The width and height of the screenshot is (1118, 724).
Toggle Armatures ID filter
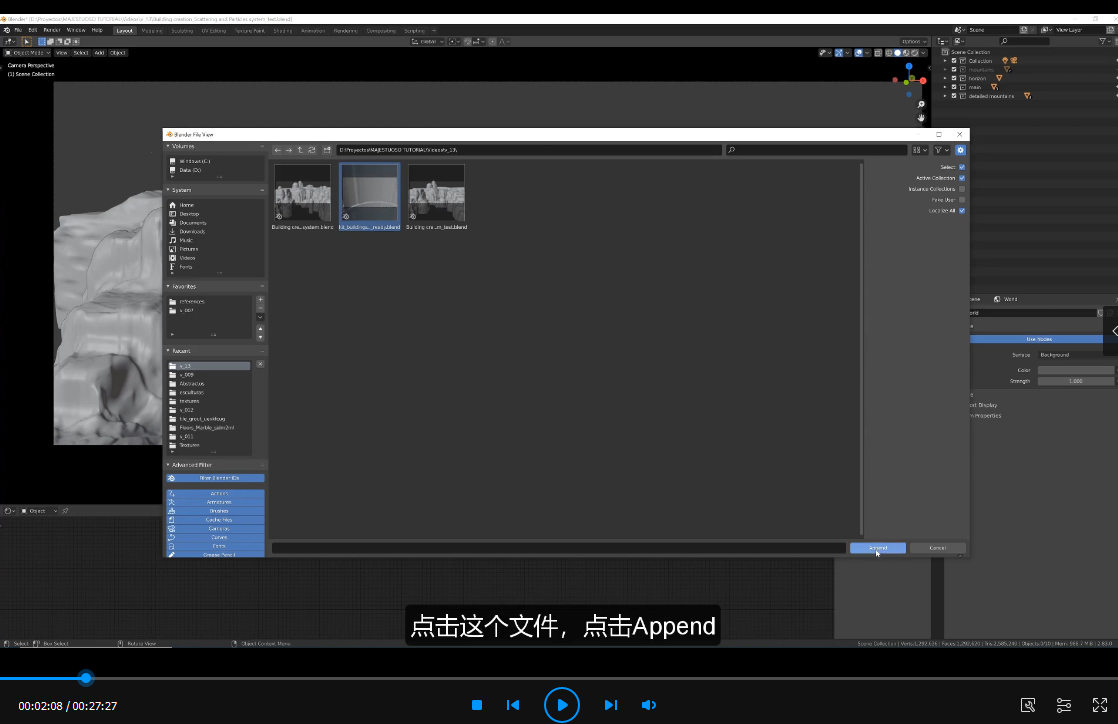pos(215,502)
